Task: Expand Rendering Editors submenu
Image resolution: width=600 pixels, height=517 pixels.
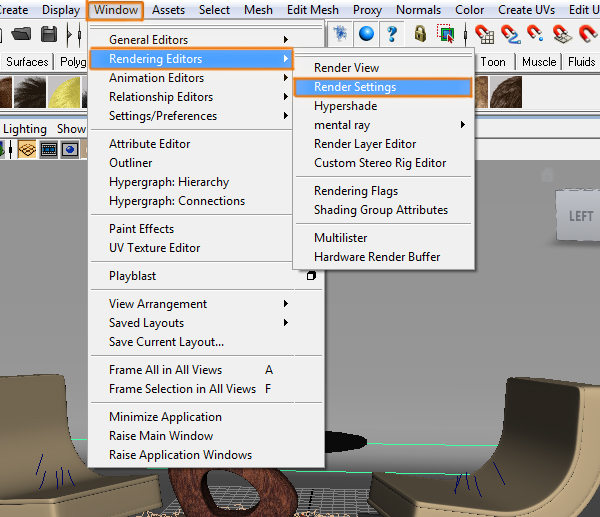Action: [x=191, y=59]
